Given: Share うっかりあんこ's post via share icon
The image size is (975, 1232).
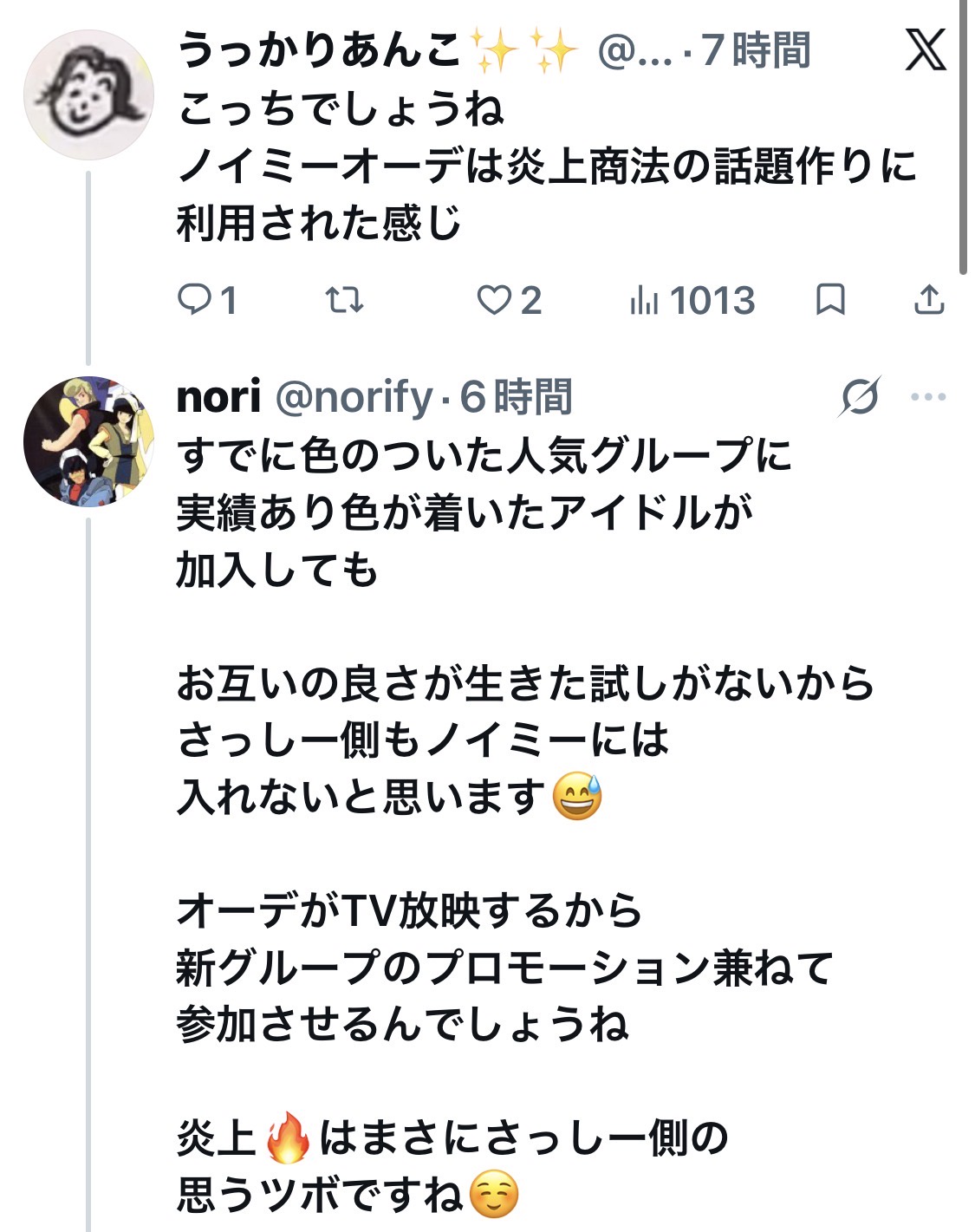Looking at the screenshot, I should pos(929,299).
